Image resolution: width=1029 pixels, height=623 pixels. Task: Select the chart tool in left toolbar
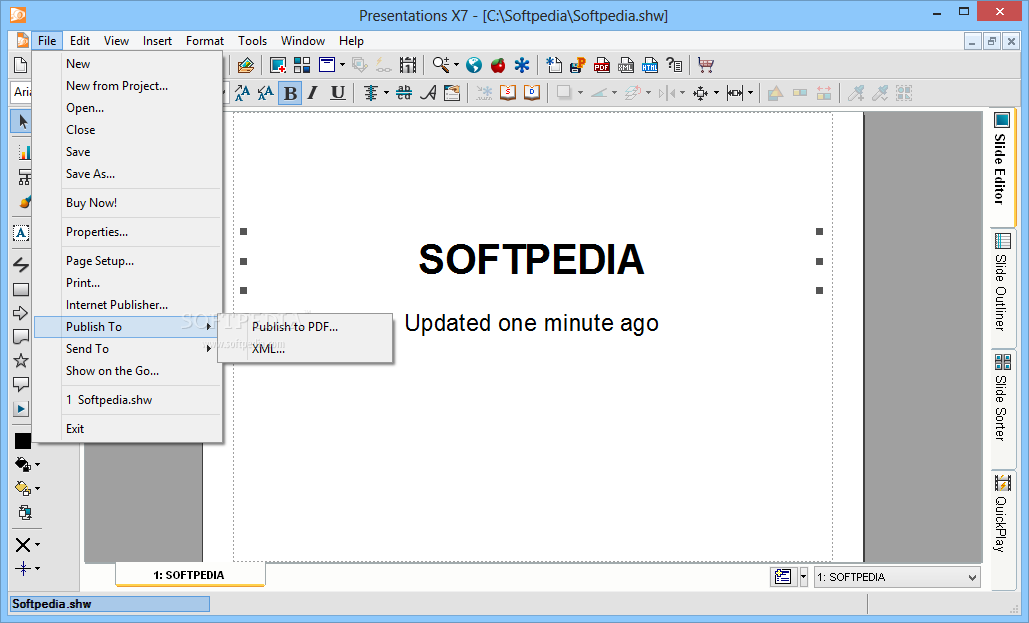point(24,152)
